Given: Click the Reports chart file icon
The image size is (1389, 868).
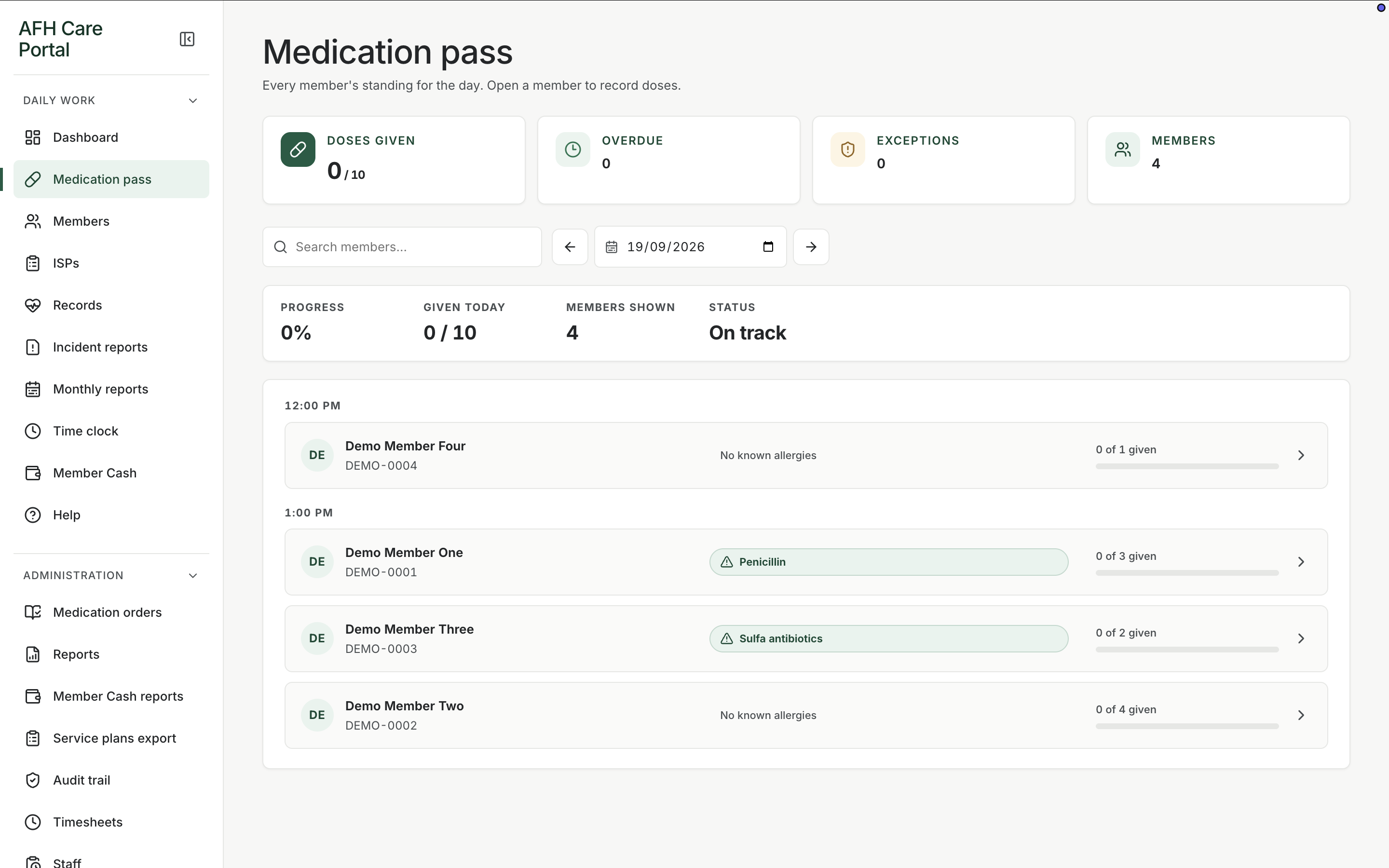Looking at the screenshot, I should (33, 654).
